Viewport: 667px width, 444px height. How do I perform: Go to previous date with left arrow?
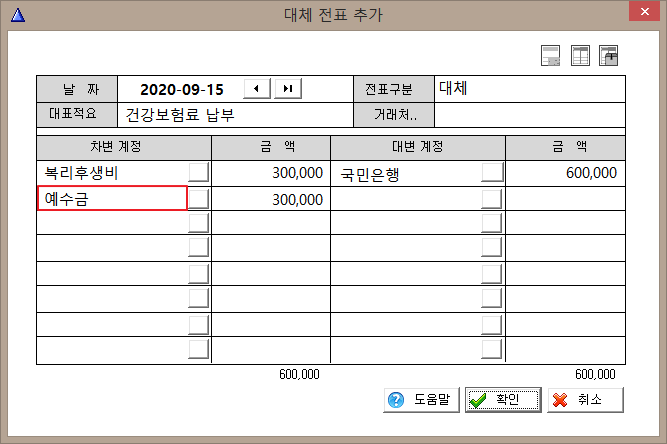(257, 88)
